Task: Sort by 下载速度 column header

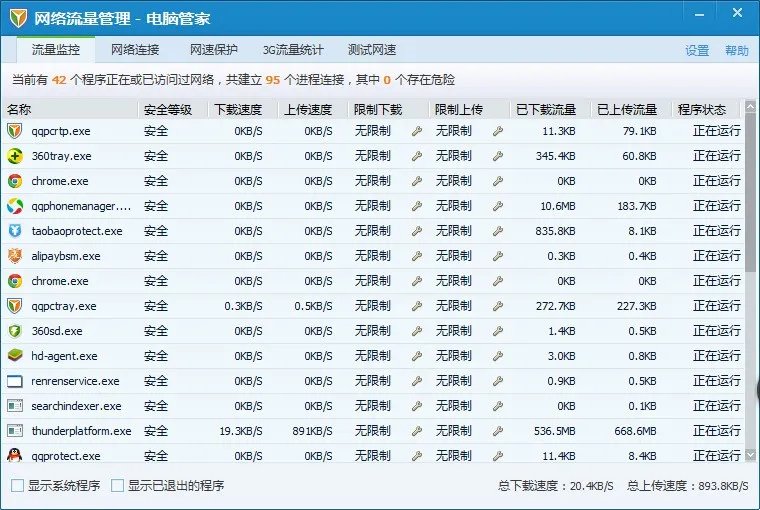Action: tap(243, 110)
